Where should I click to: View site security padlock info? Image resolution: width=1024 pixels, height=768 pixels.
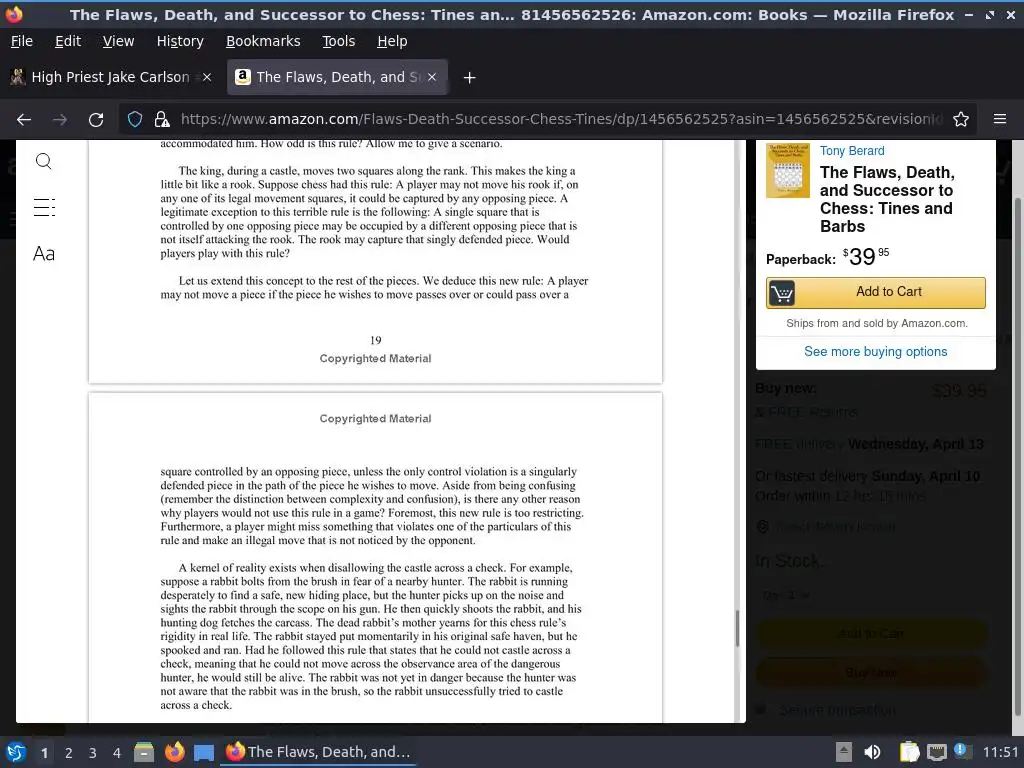[162, 120]
